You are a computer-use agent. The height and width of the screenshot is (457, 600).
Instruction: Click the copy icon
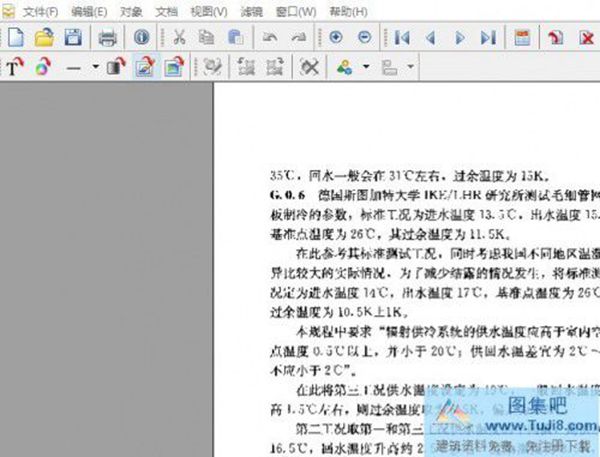click(x=207, y=37)
